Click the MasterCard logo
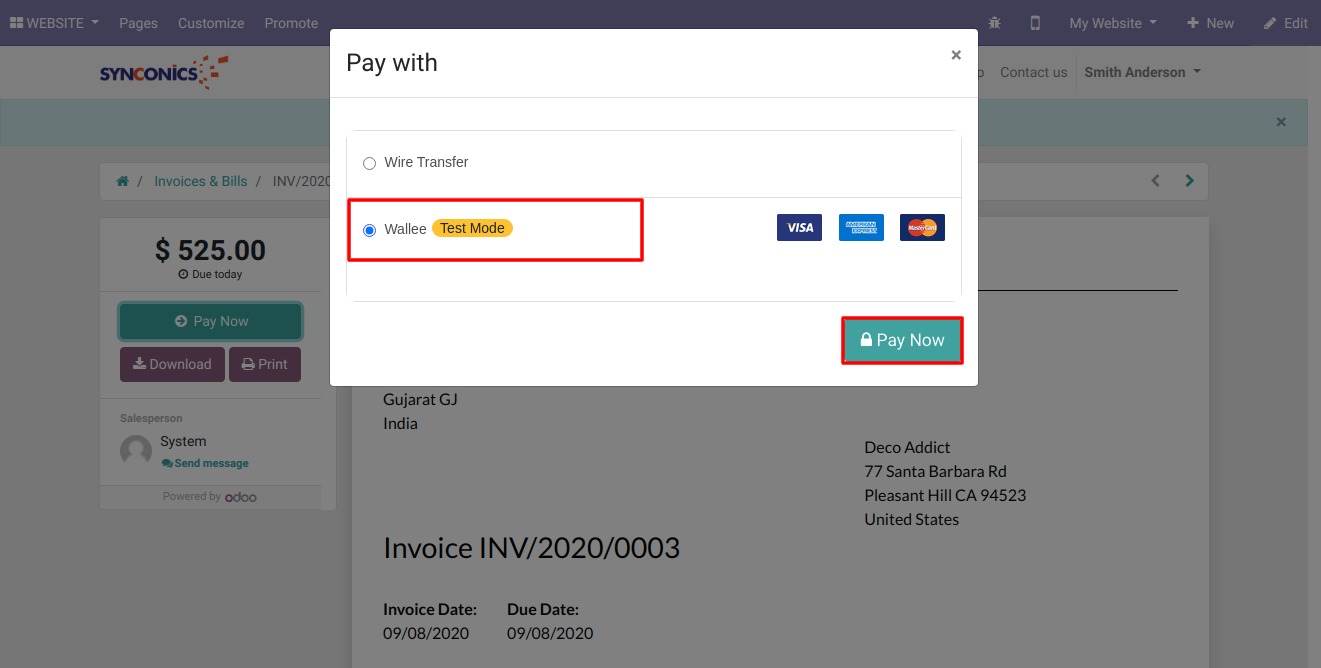Viewport: 1321px width, 668px height. coord(922,228)
